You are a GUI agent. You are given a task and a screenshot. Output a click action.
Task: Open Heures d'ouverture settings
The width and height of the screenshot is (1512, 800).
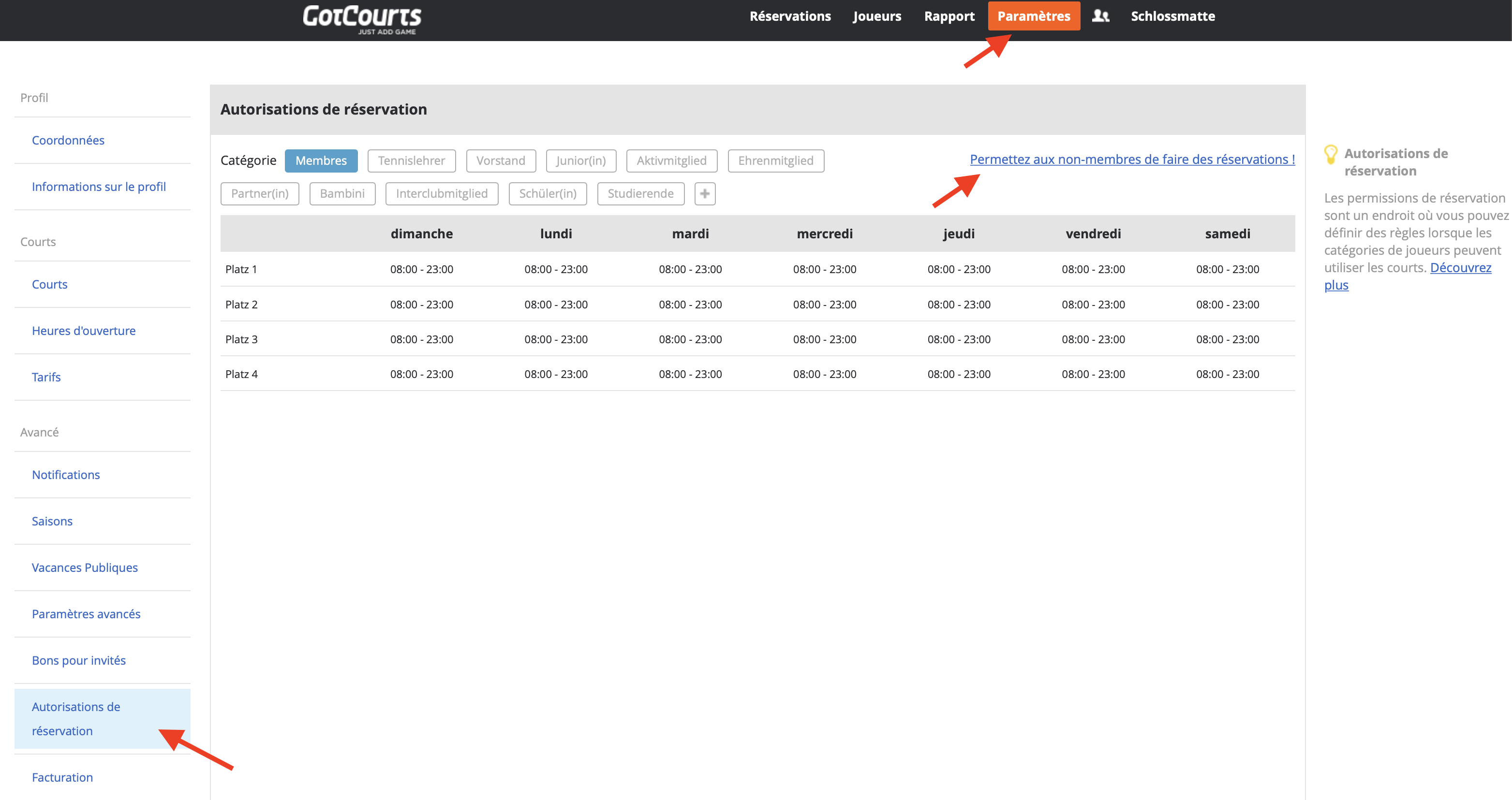point(84,330)
